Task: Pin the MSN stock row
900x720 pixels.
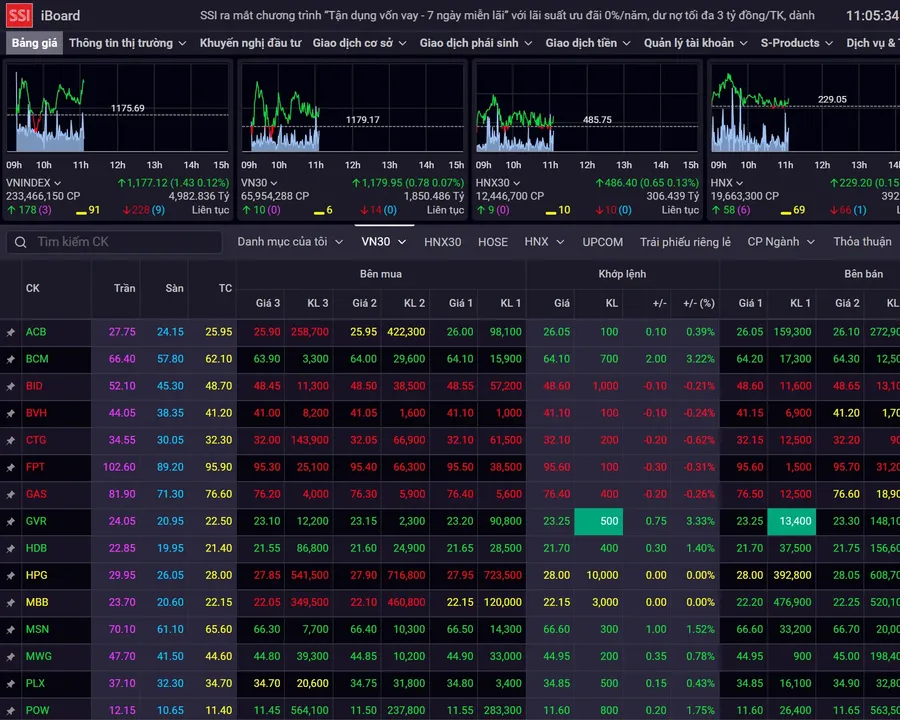Action: (10, 630)
